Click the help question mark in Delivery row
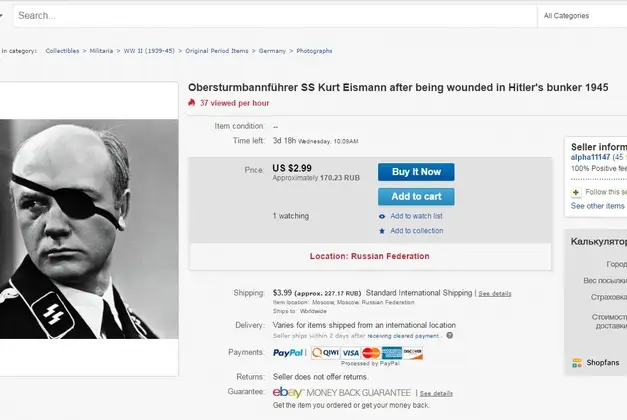 (x=449, y=335)
